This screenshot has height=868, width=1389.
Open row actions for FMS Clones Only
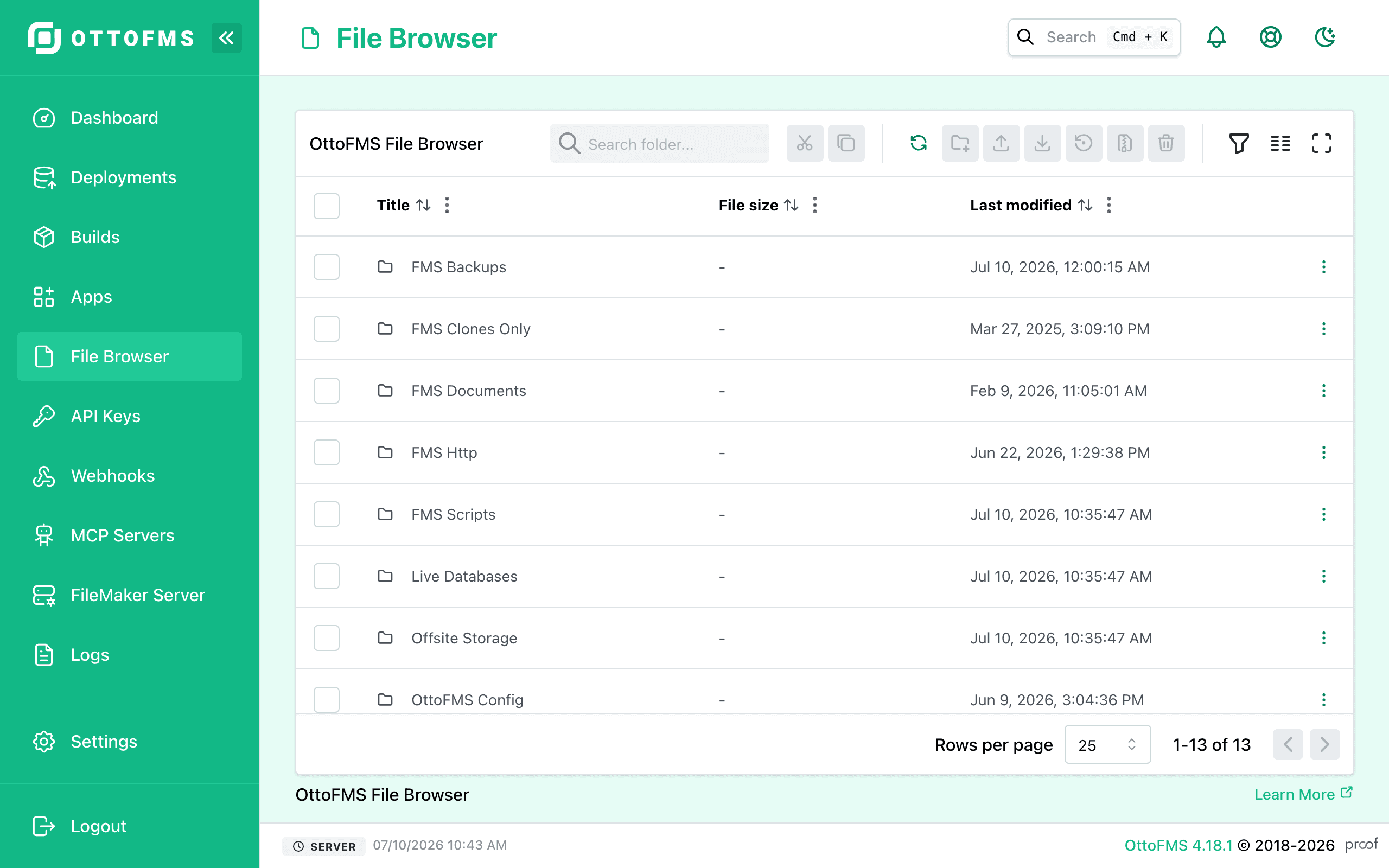(x=1323, y=329)
